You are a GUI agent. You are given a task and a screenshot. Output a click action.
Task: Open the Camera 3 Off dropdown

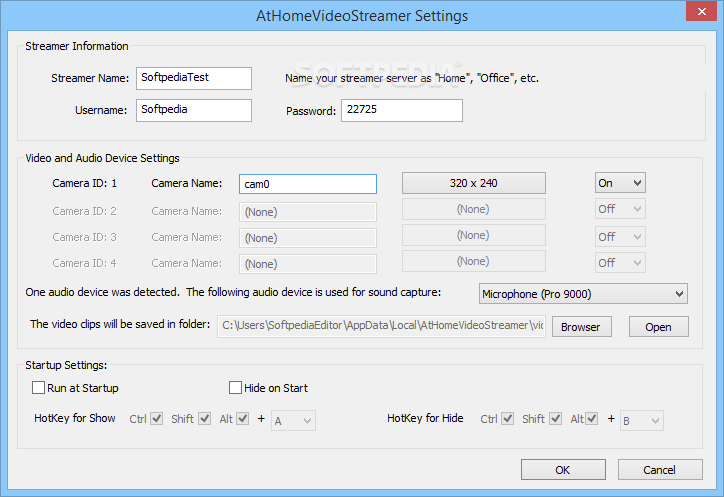pyautogui.click(x=620, y=237)
